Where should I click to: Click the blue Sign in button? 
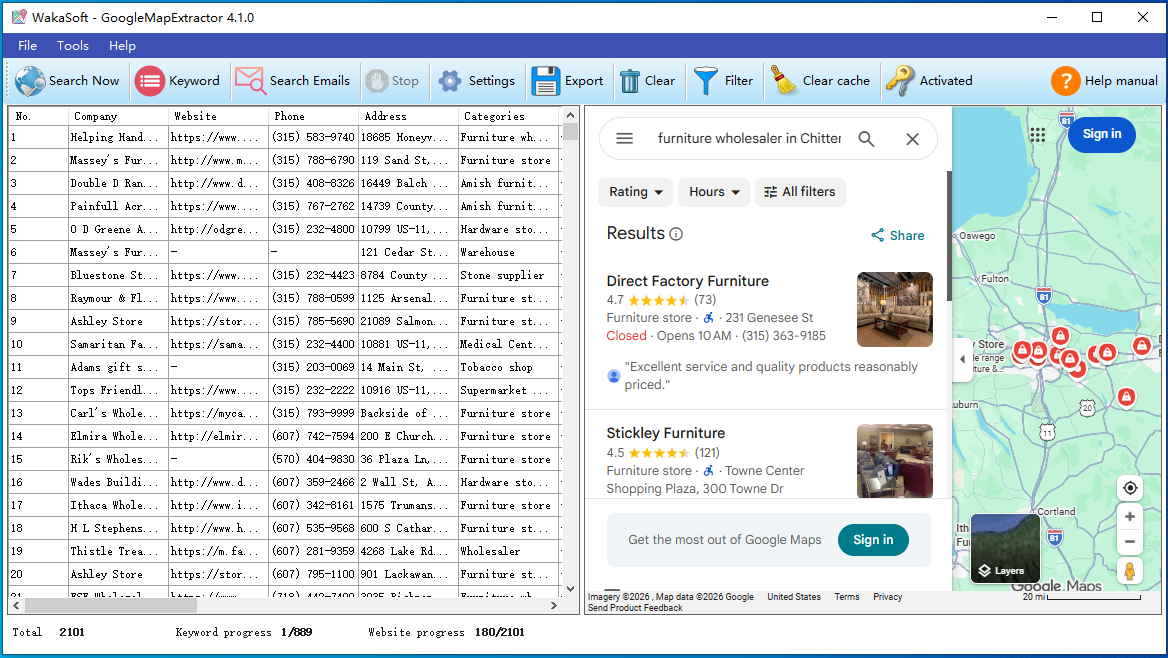point(1101,134)
